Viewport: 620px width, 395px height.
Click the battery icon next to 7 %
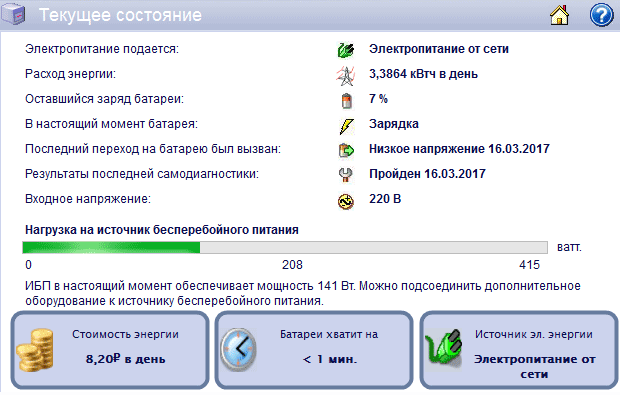(346, 100)
